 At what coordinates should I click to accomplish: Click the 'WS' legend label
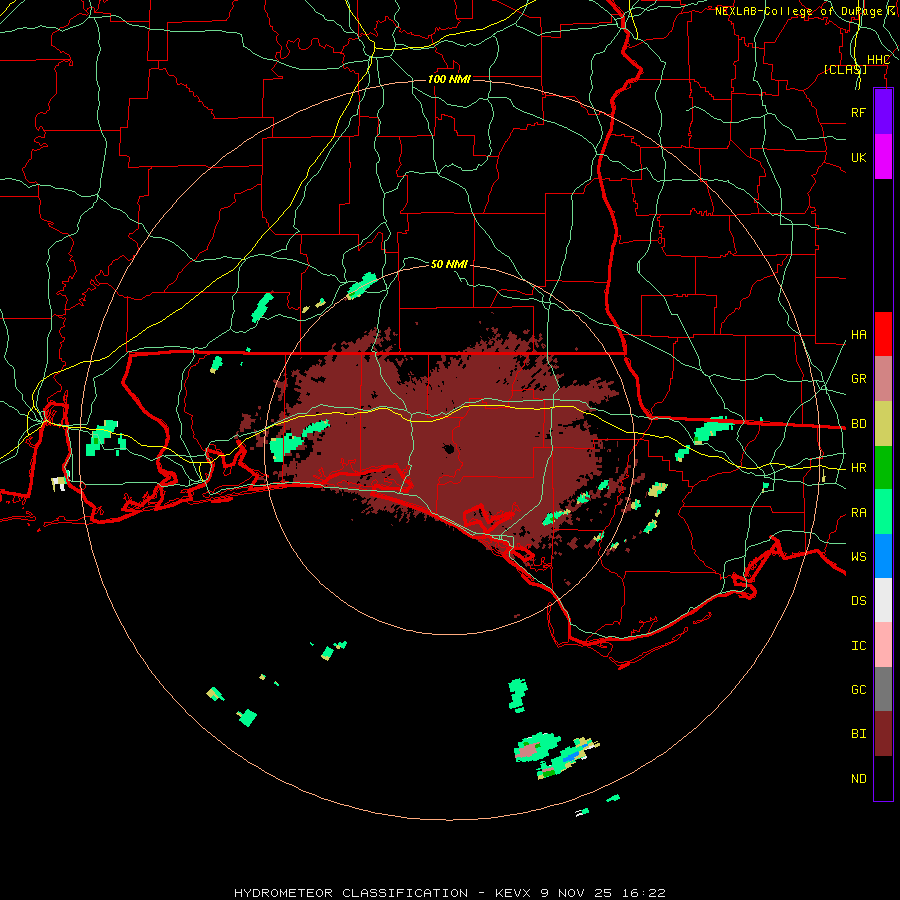[858, 557]
